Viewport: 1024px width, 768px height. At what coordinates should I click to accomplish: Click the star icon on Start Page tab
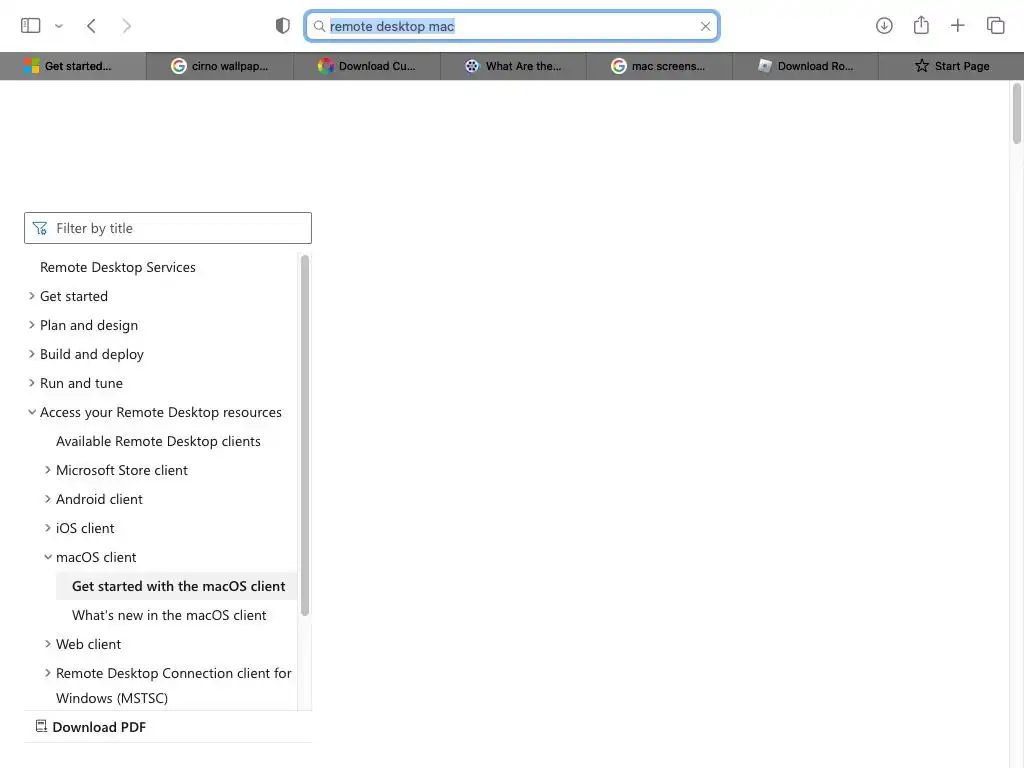click(921, 65)
